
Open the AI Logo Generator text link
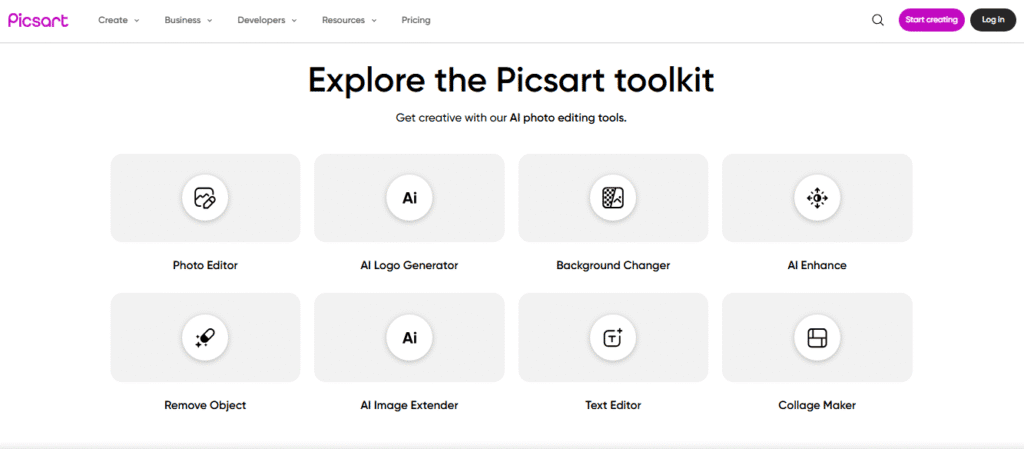click(409, 266)
